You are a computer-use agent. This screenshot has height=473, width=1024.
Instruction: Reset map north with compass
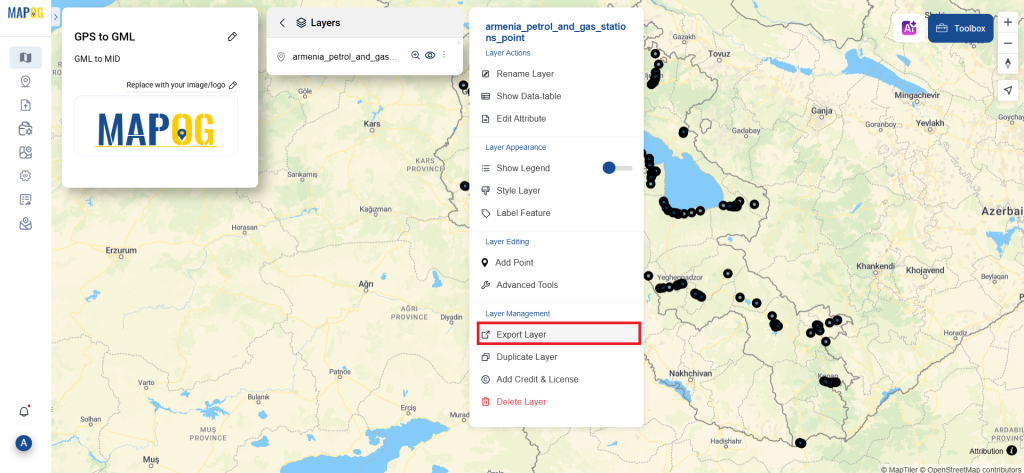[1008, 63]
